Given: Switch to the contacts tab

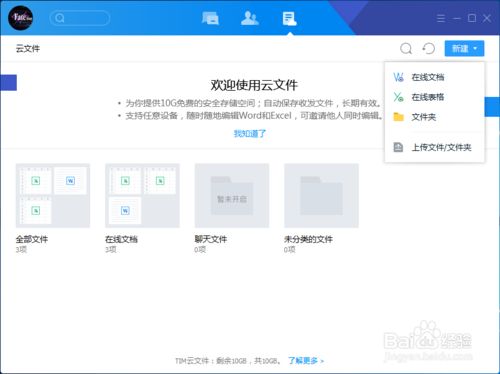Looking at the screenshot, I should (250, 18).
